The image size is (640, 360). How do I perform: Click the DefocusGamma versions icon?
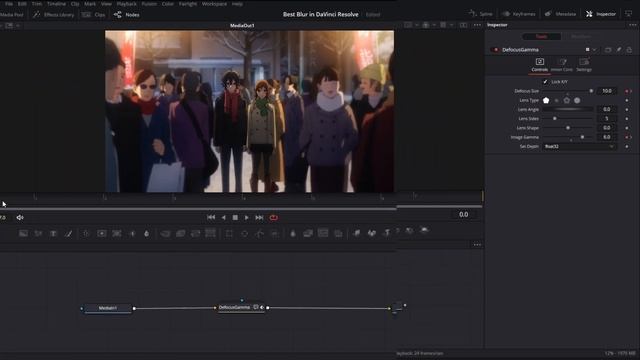point(608,50)
